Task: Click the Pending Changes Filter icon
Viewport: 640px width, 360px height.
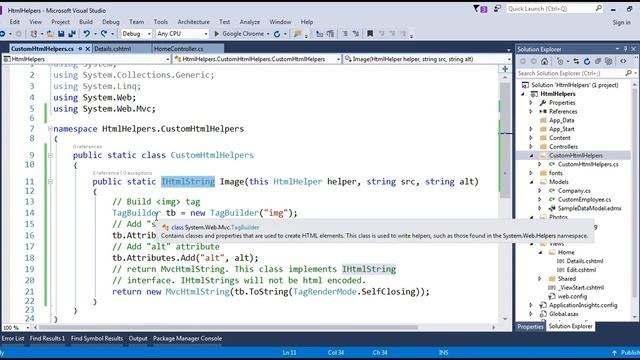Action: pyautogui.click(x=560, y=61)
